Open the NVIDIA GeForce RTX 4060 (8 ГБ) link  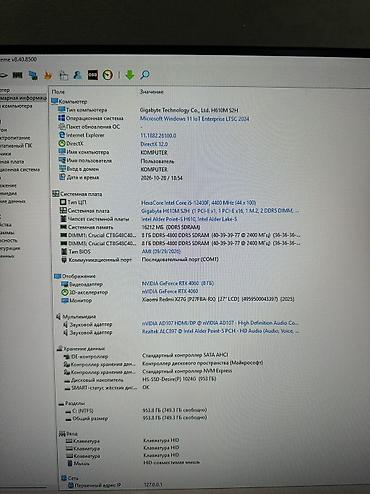[x=178, y=283]
